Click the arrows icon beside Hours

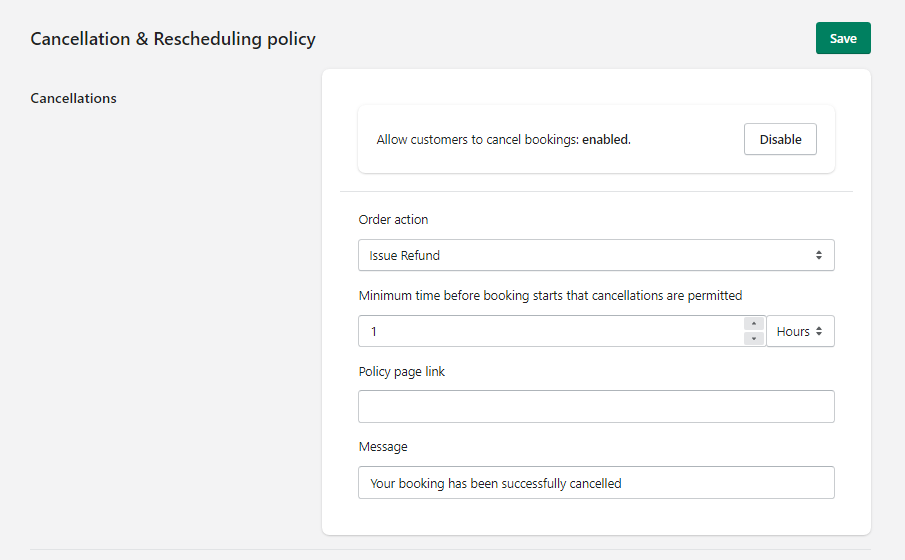tap(818, 331)
